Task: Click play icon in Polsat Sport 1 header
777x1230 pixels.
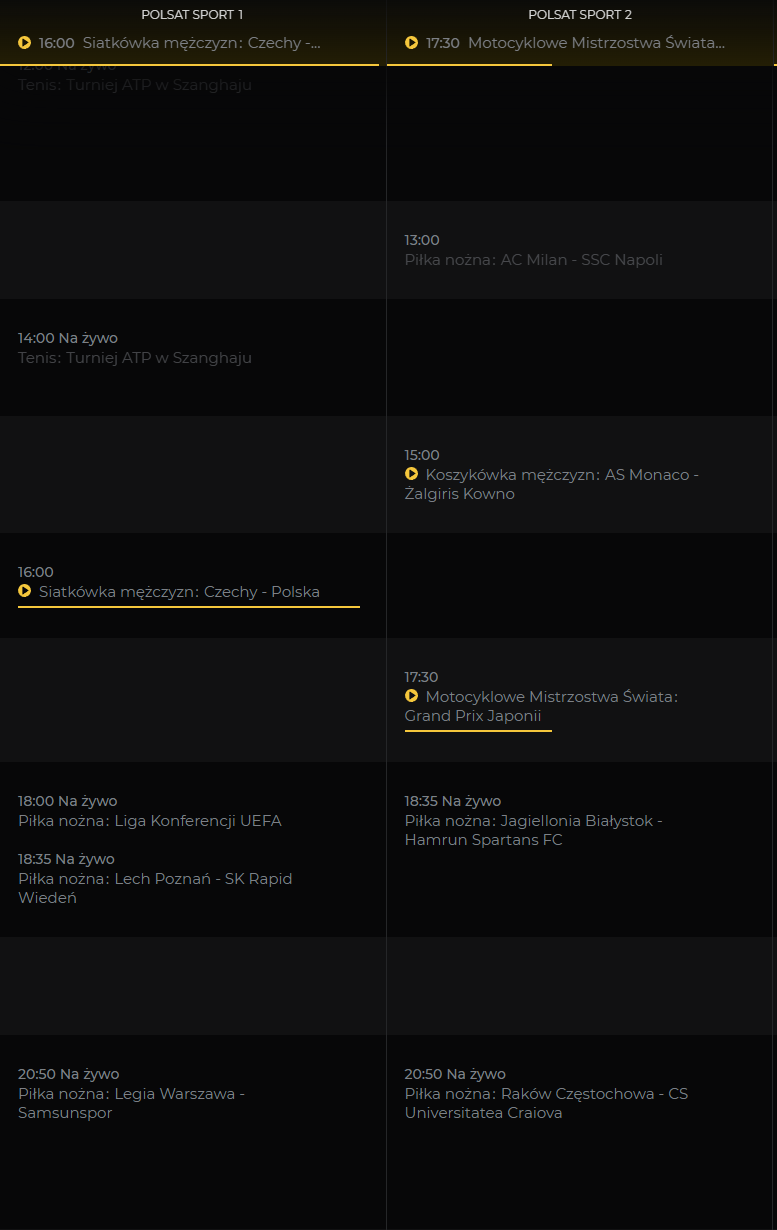Action: (x=25, y=43)
